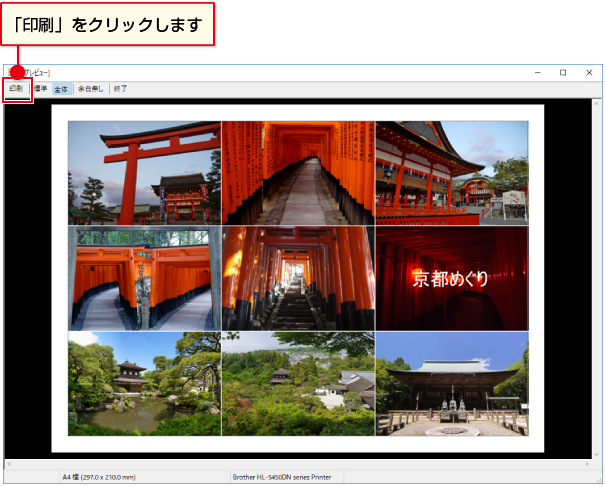
Task: Click the bottom-right wooden temple photo
Action: pos(452,384)
